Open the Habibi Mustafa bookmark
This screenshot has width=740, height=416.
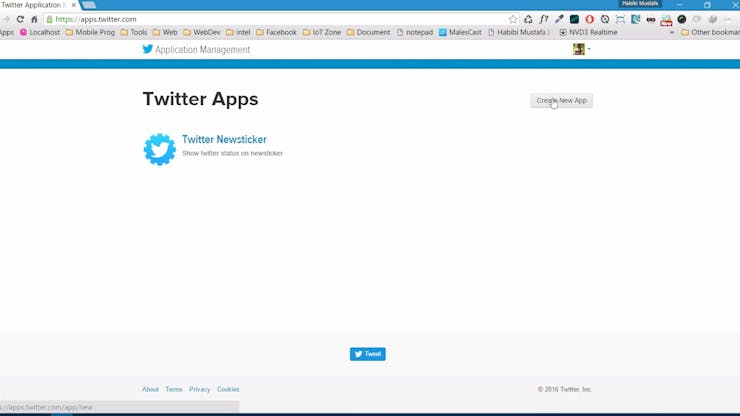(x=519, y=32)
